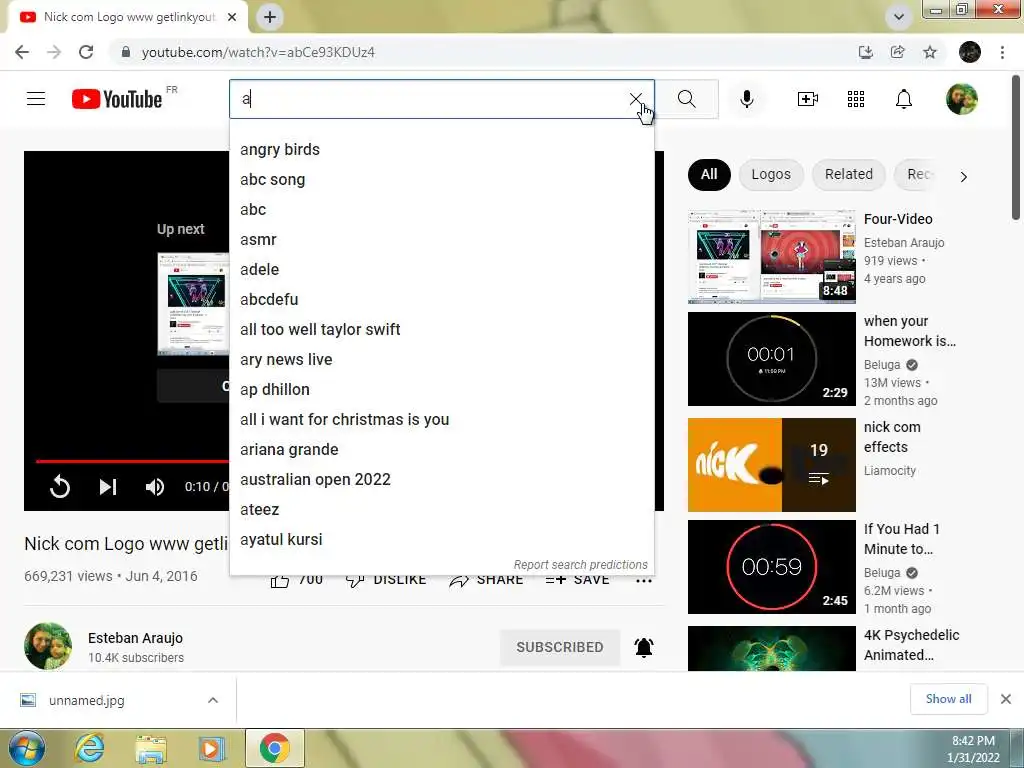Share this page from the address bar

(898, 52)
